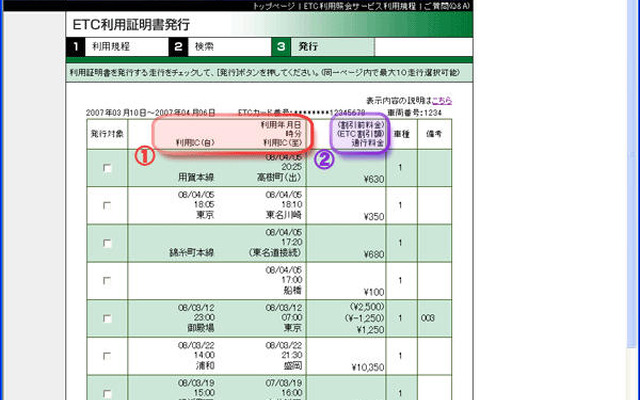Go to step 1 利用規程 tab
Viewport: 640px width, 400px height.
tap(117, 47)
